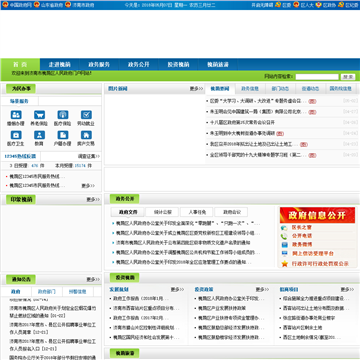The height and width of the screenshot is (360, 360).
Task: Select the 场景服务 tab under 为民办事
Action: click(x=19, y=101)
